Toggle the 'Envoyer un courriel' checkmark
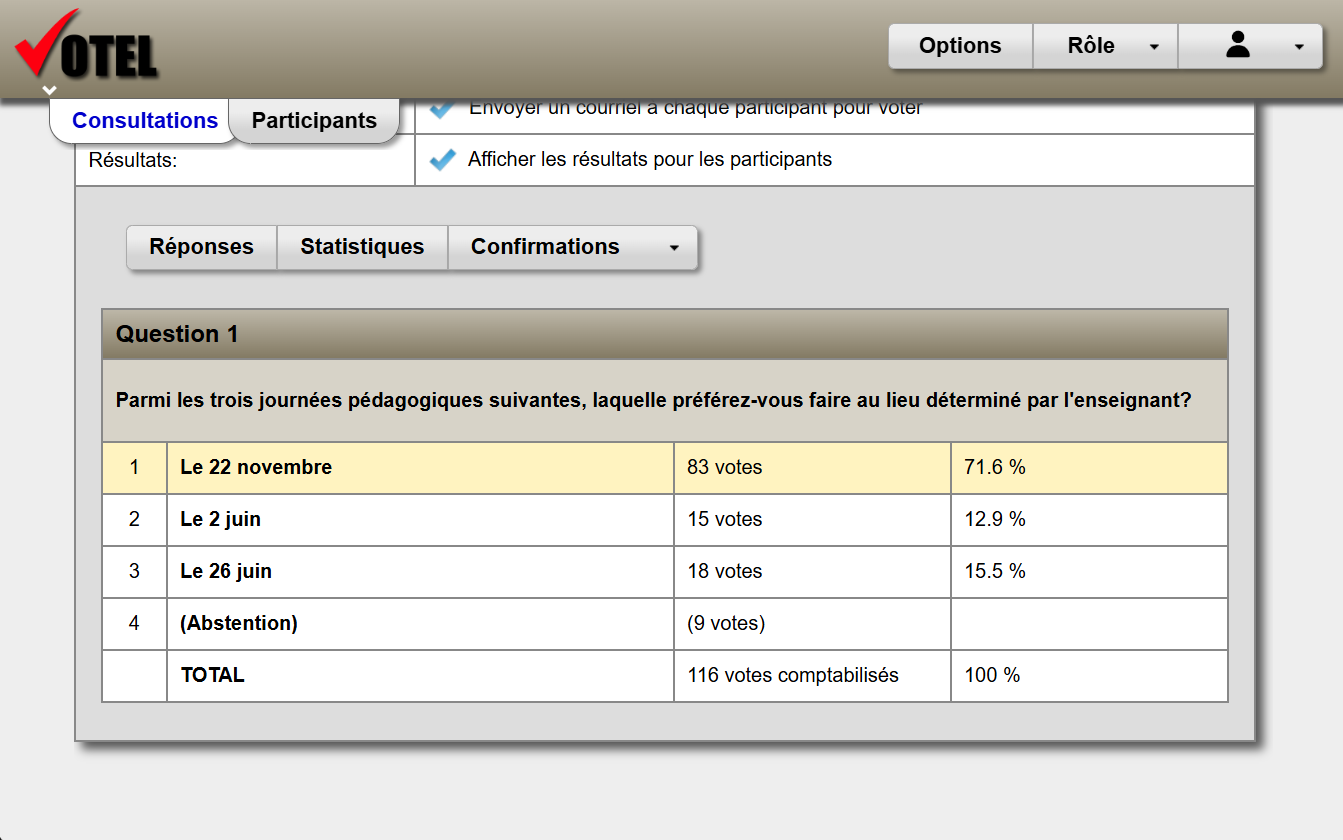Image resolution: width=1343 pixels, height=840 pixels. coord(442,107)
